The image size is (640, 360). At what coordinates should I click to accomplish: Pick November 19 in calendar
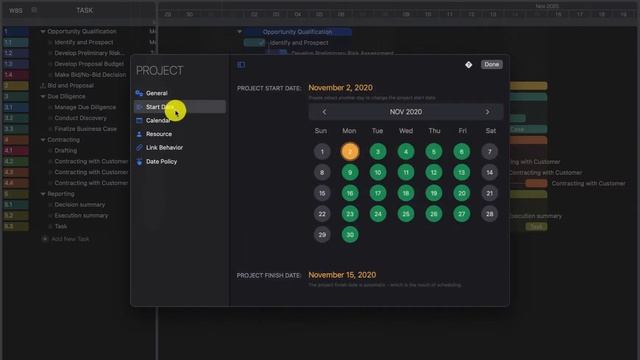tap(434, 193)
